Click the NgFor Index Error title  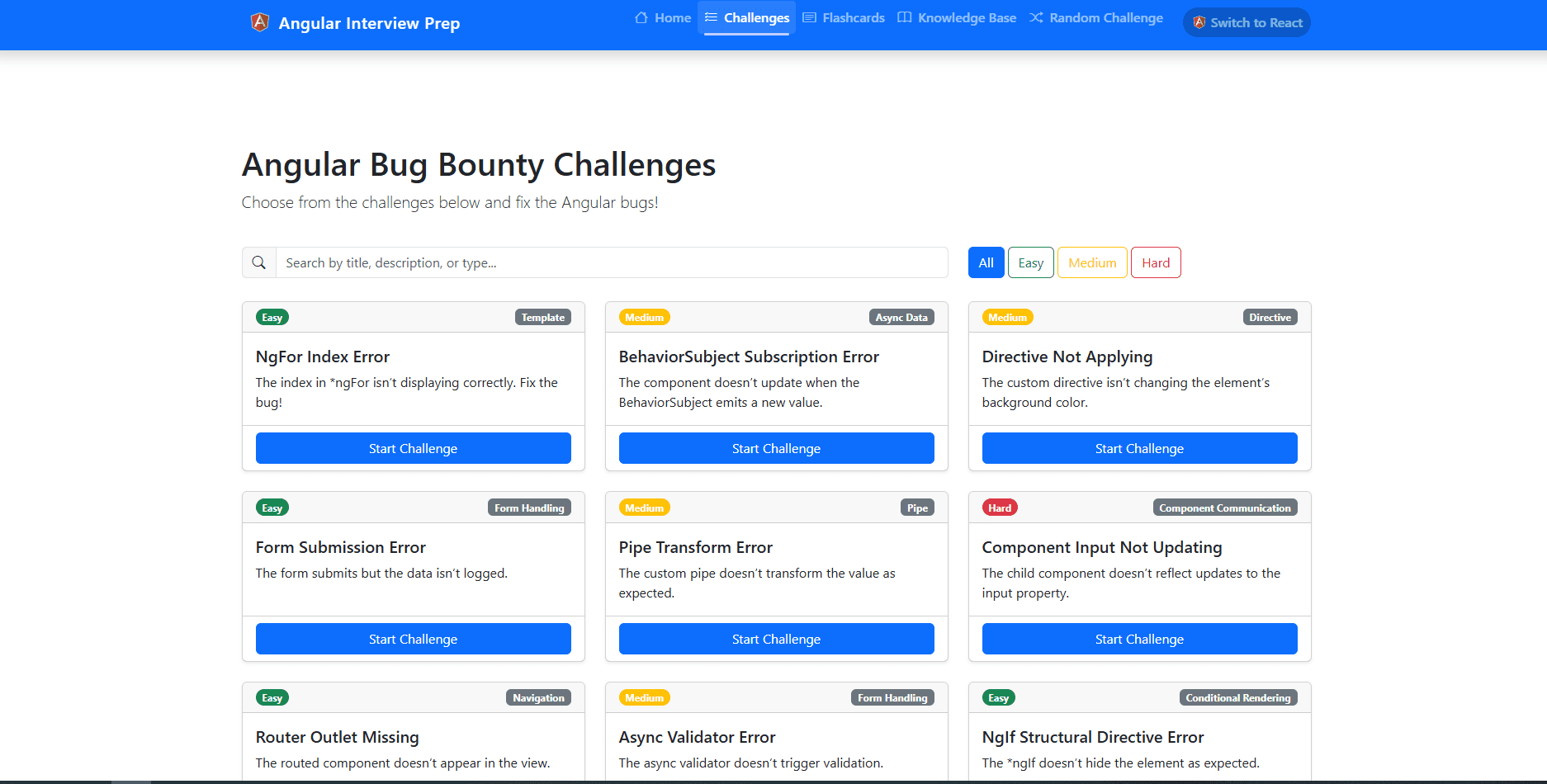click(x=323, y=357)
